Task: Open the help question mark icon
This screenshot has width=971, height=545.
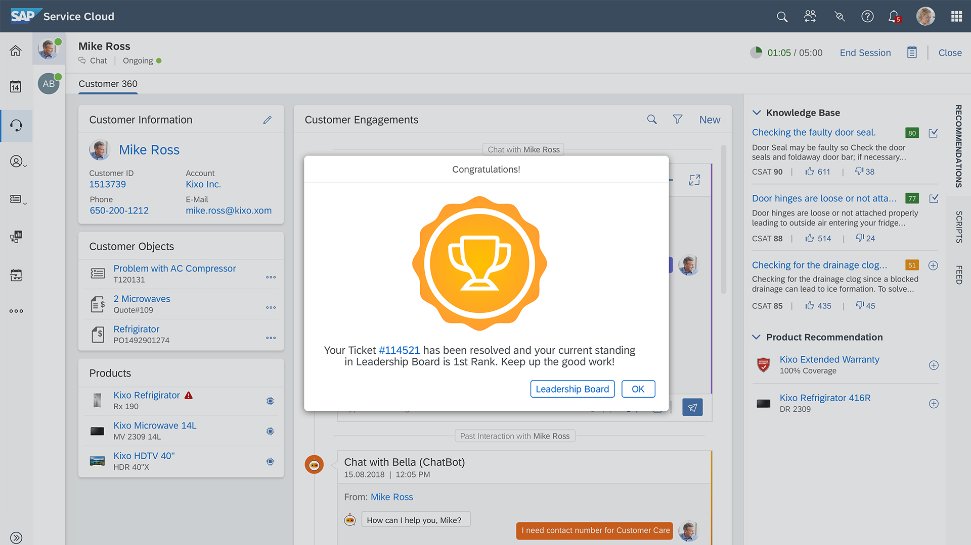Action: pyautogui.click(x=868, y=17)
